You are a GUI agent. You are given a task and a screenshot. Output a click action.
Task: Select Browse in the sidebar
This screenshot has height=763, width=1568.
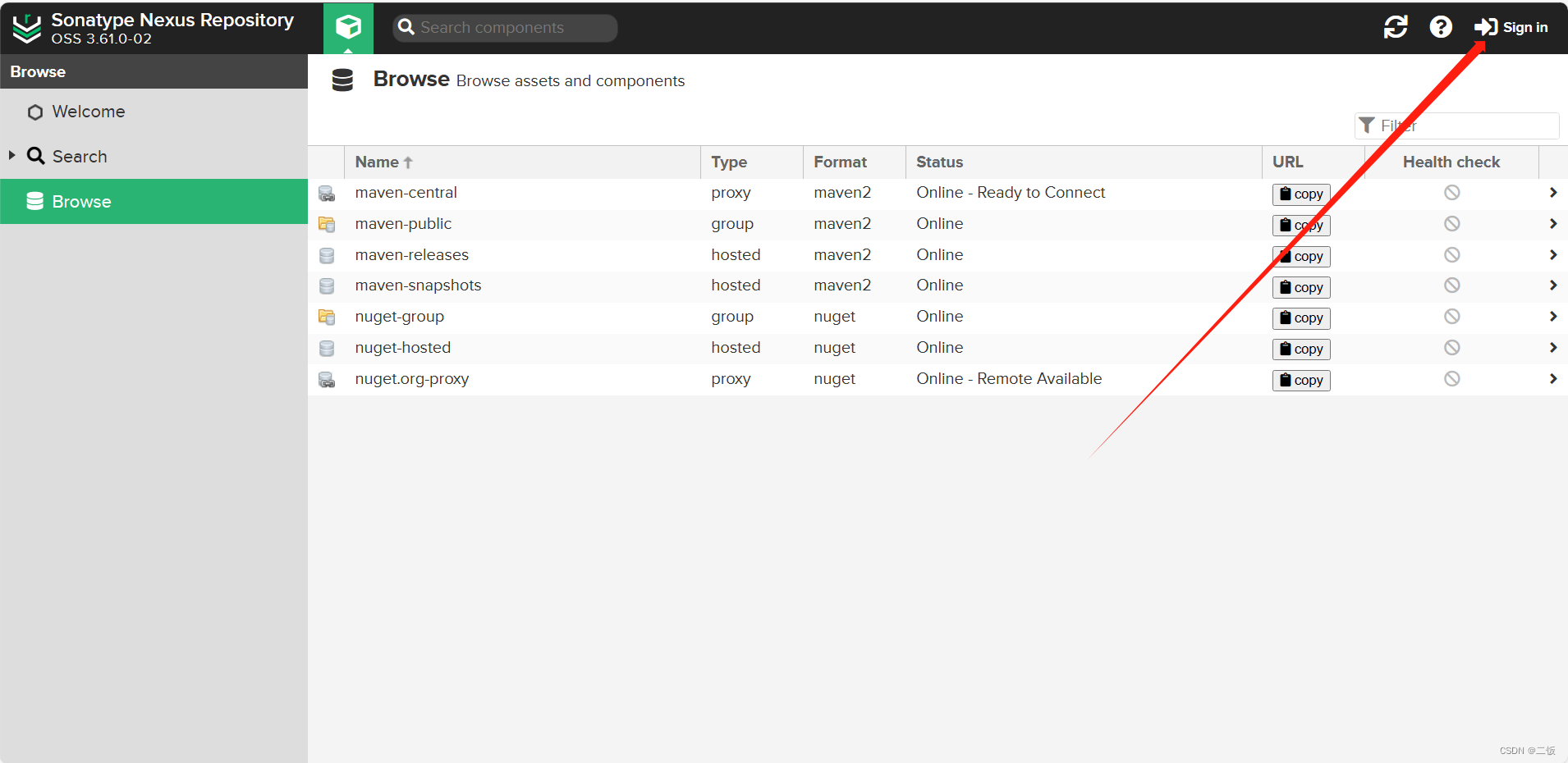click(154, 201)
